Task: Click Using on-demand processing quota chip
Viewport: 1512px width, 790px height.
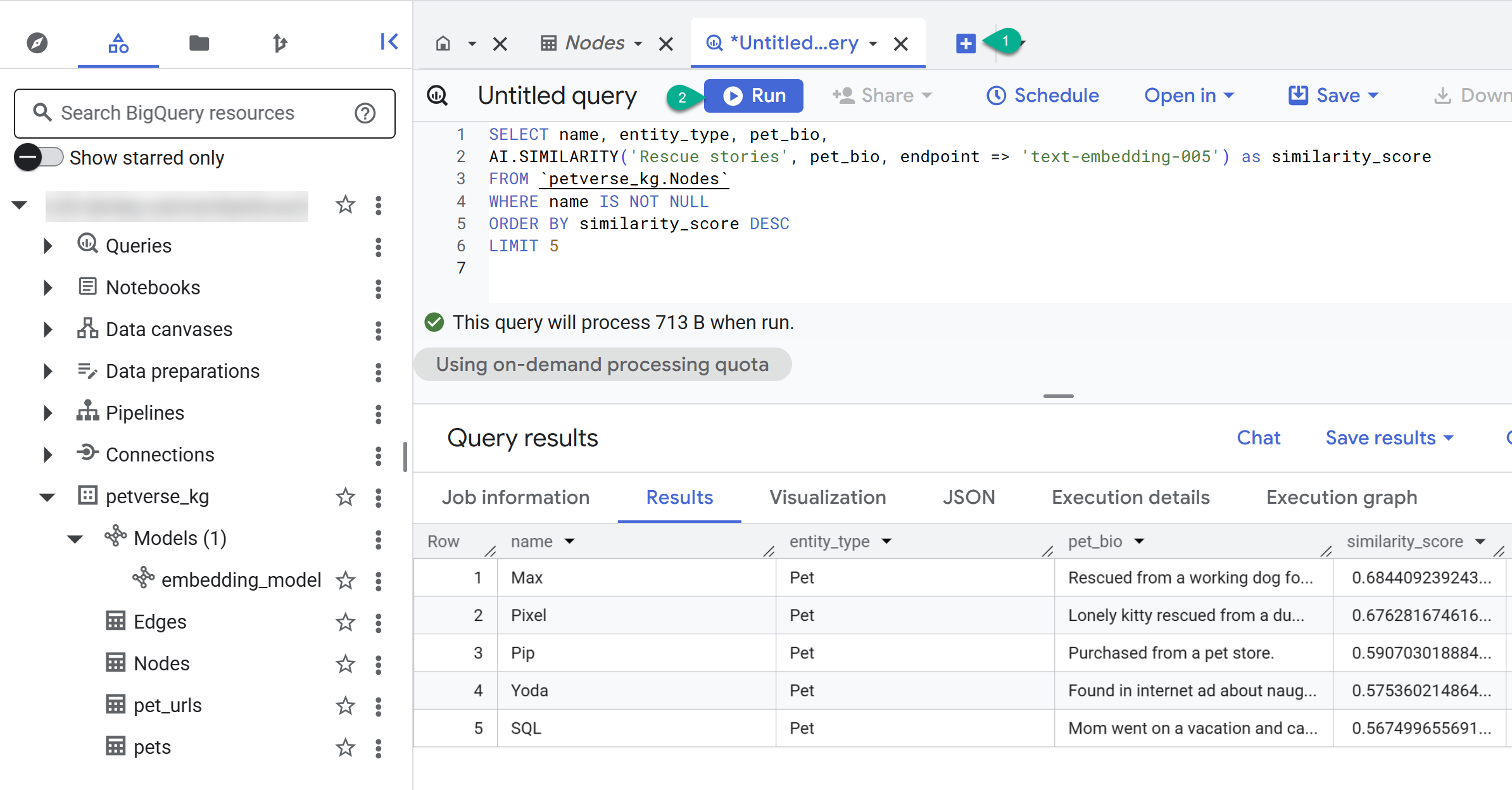Action: 602,365
